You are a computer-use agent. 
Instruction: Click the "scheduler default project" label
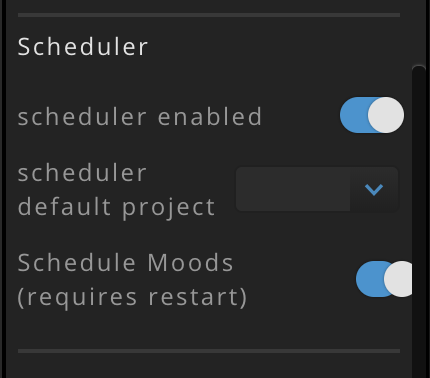pyautogui.click(x=116, y=190)
